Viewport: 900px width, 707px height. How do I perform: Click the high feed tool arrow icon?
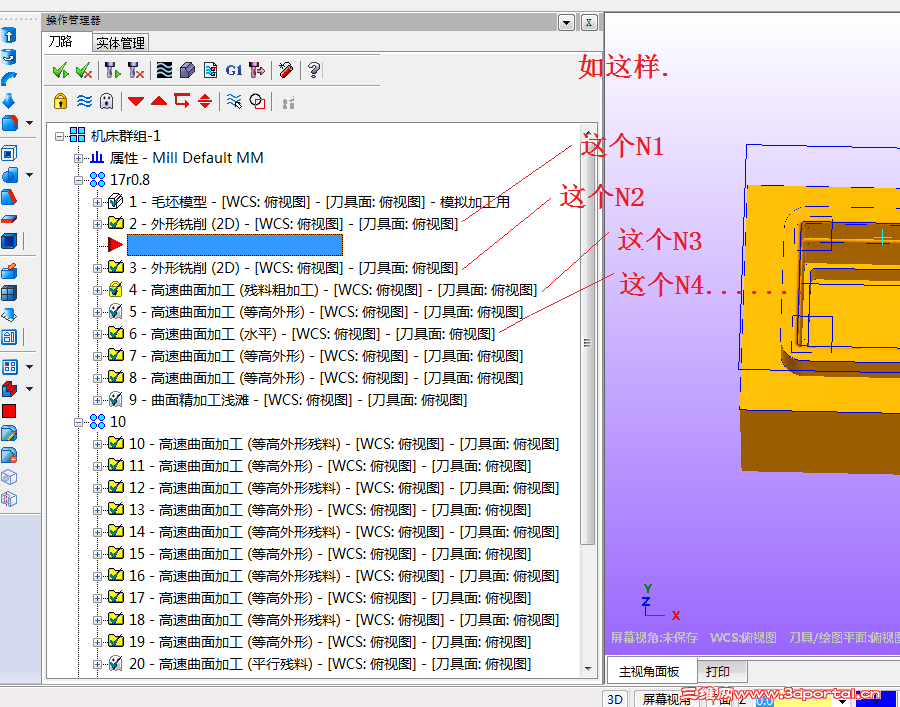(257, 71)
